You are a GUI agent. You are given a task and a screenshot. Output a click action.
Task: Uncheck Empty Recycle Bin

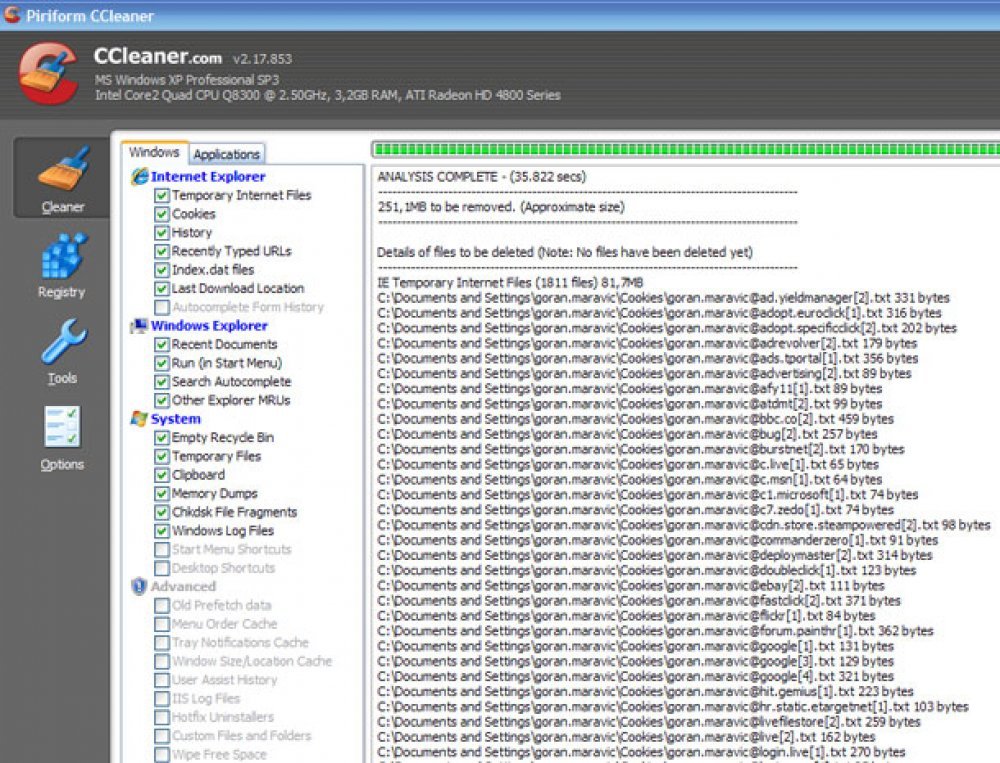162,438
